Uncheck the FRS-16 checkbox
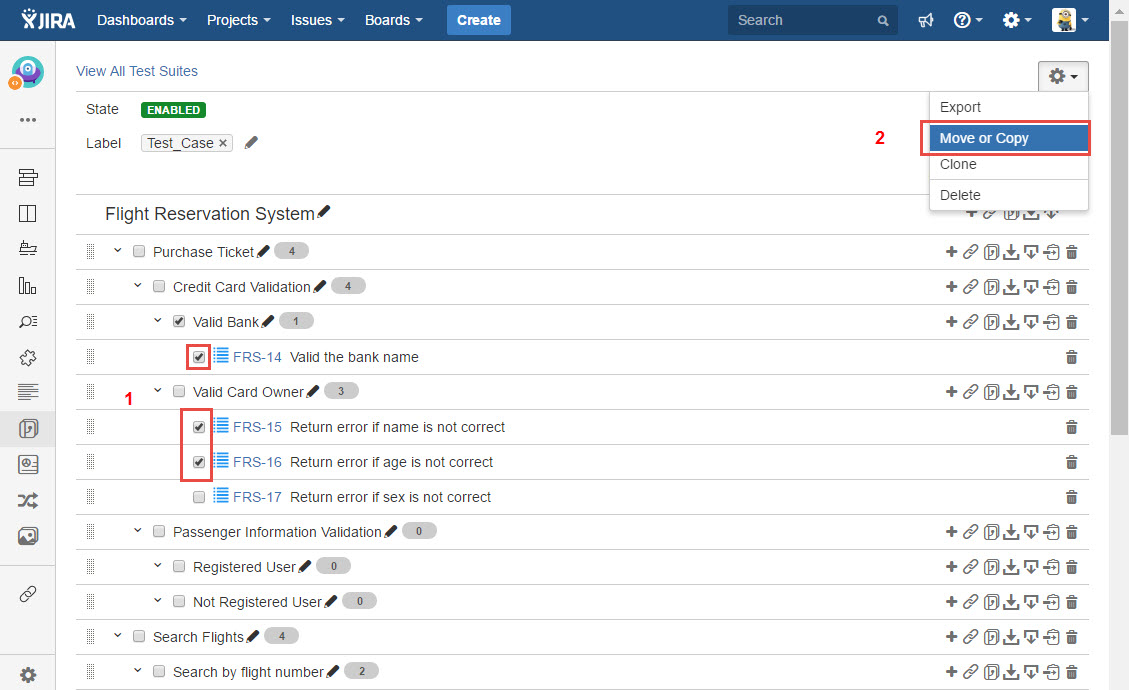This screenshot has width=1129, height=690. pyautogui.click(x=199, y=462)
